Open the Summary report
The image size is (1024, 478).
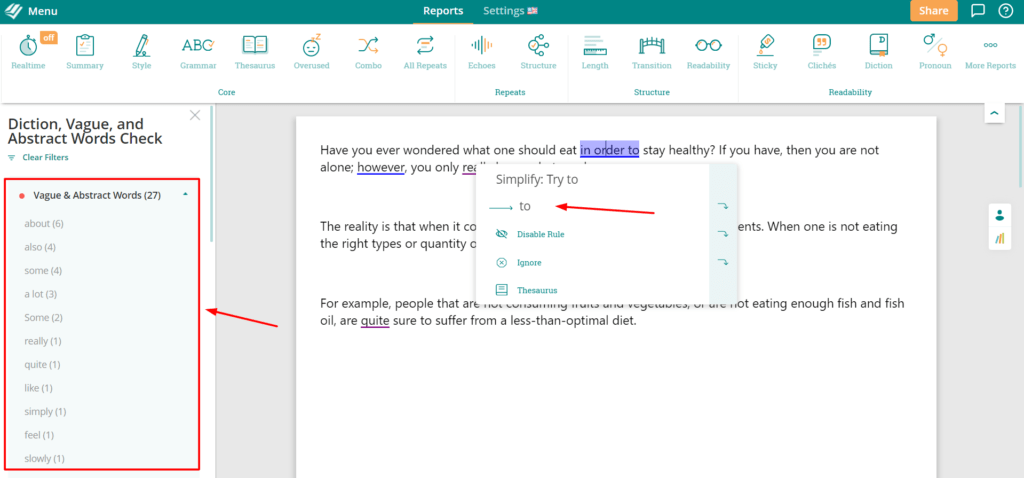click(85, 51)
